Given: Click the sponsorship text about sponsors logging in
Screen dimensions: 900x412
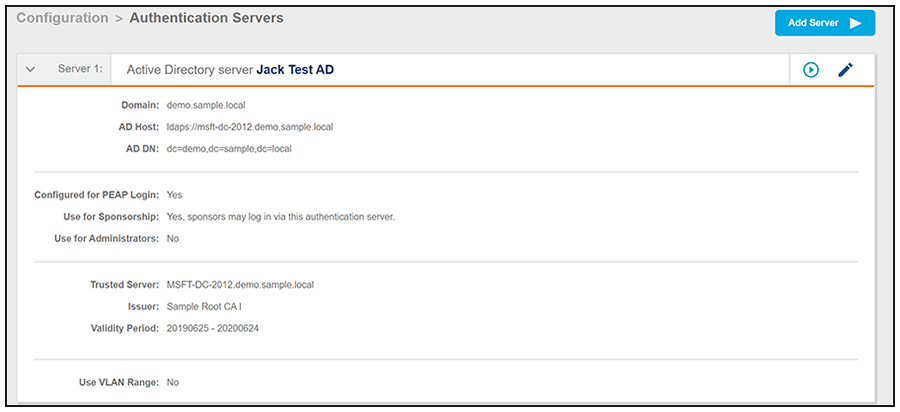Looking at the screenshot, I should point(281,217).
